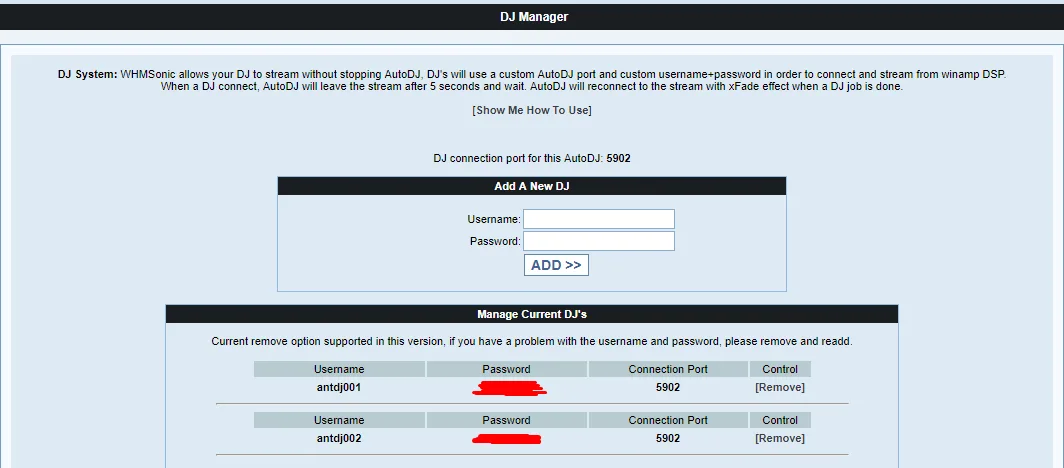Remove the DJ antdj001

click(x=780, y=387)
